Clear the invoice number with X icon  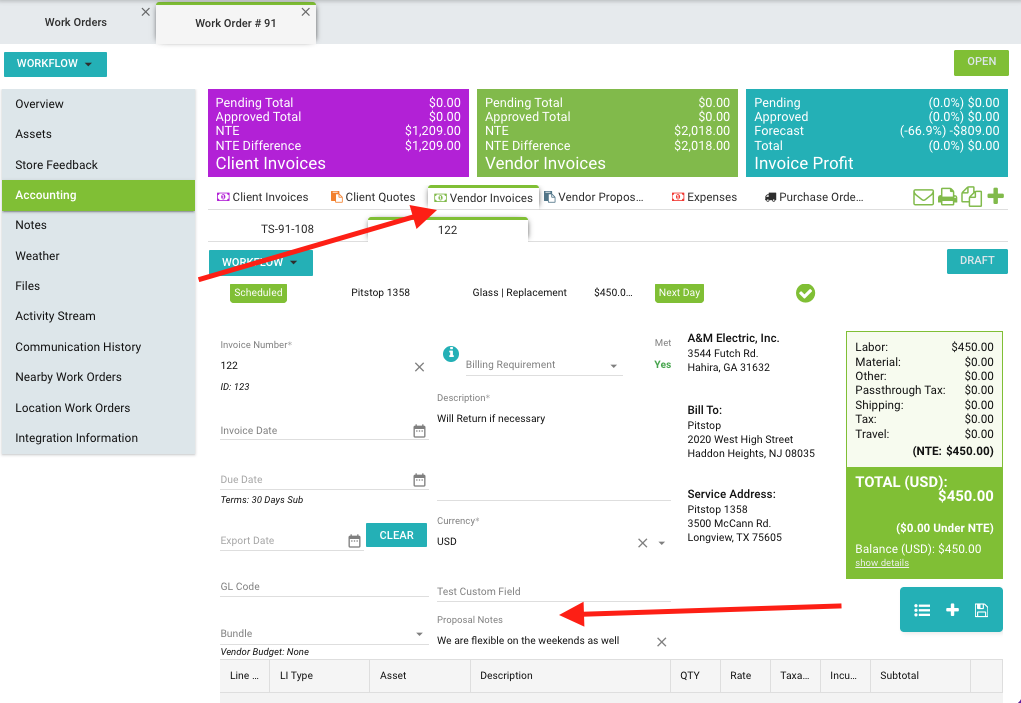pos(419,367)
